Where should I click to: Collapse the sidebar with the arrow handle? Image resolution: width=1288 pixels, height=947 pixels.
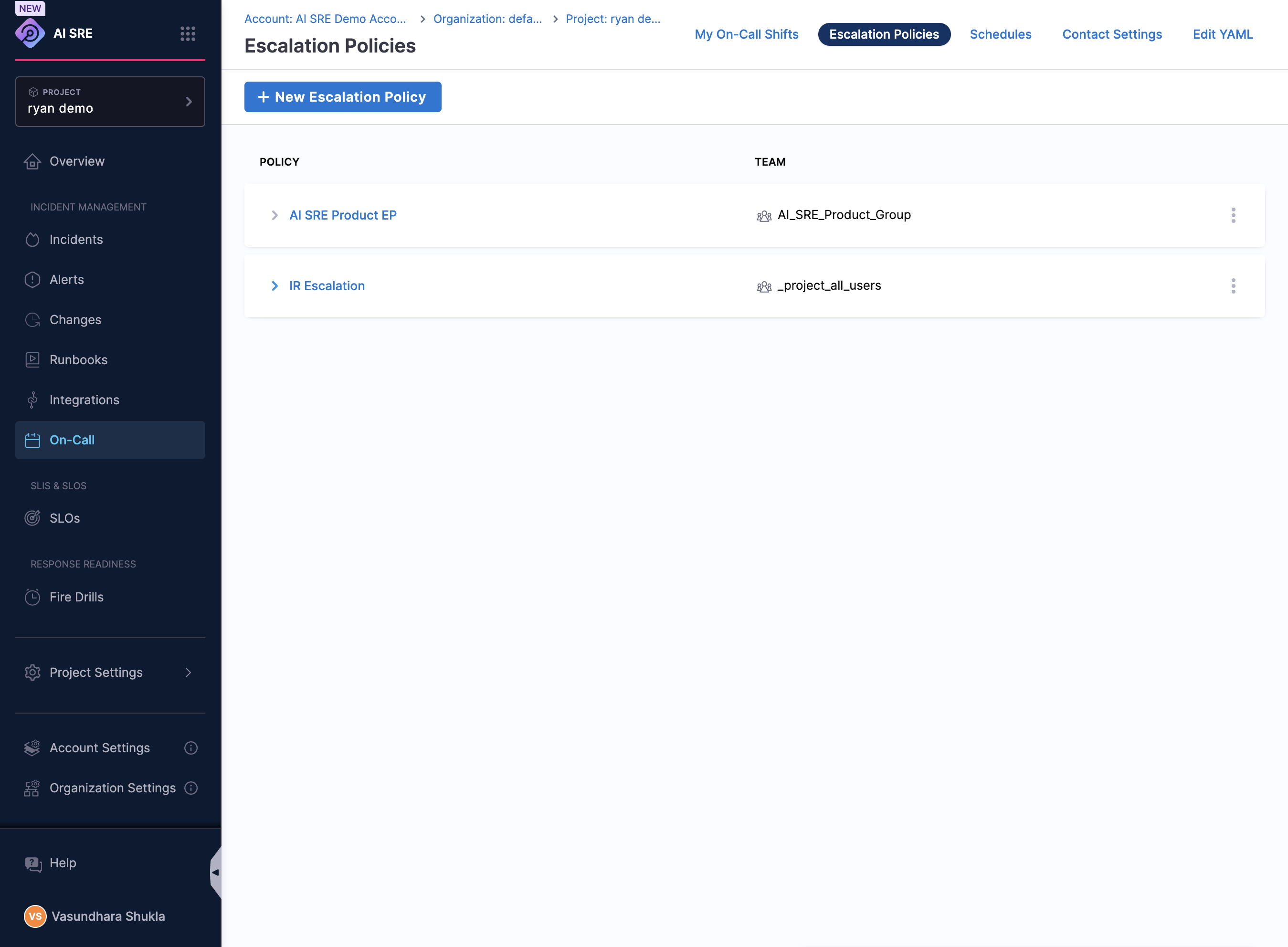point(215,873)
